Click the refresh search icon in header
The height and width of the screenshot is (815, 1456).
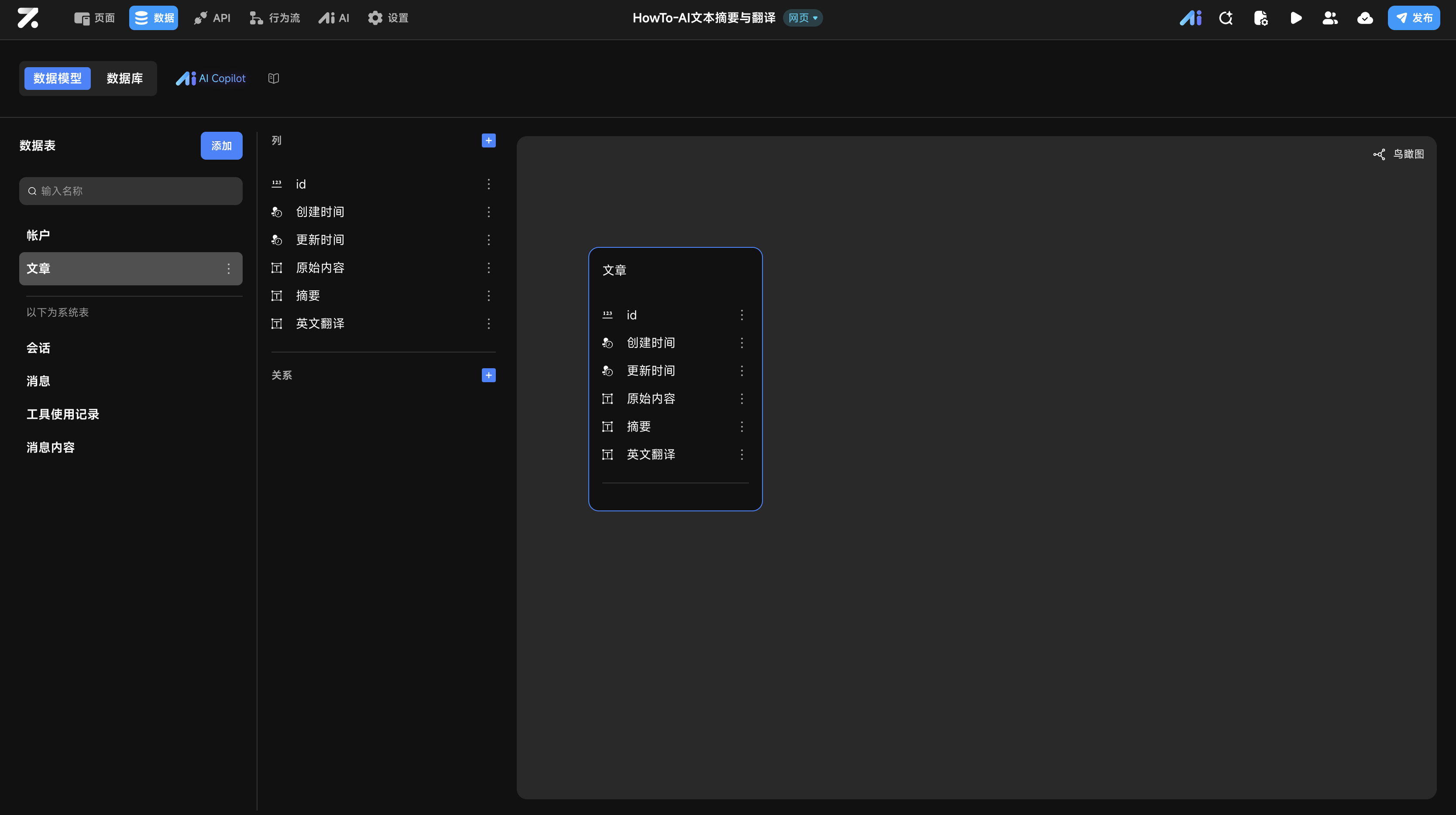pyautogui.click(x=1226, y=18)
